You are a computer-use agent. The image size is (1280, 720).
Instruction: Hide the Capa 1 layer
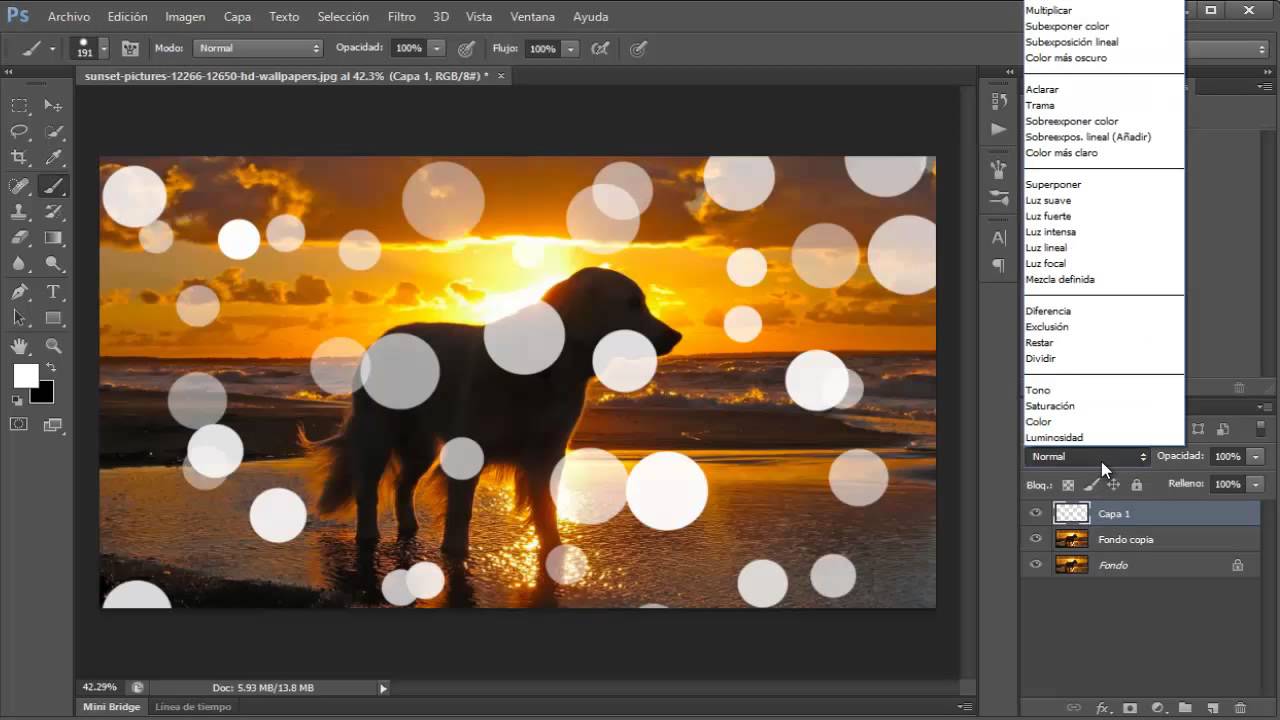pos(1036,513)
